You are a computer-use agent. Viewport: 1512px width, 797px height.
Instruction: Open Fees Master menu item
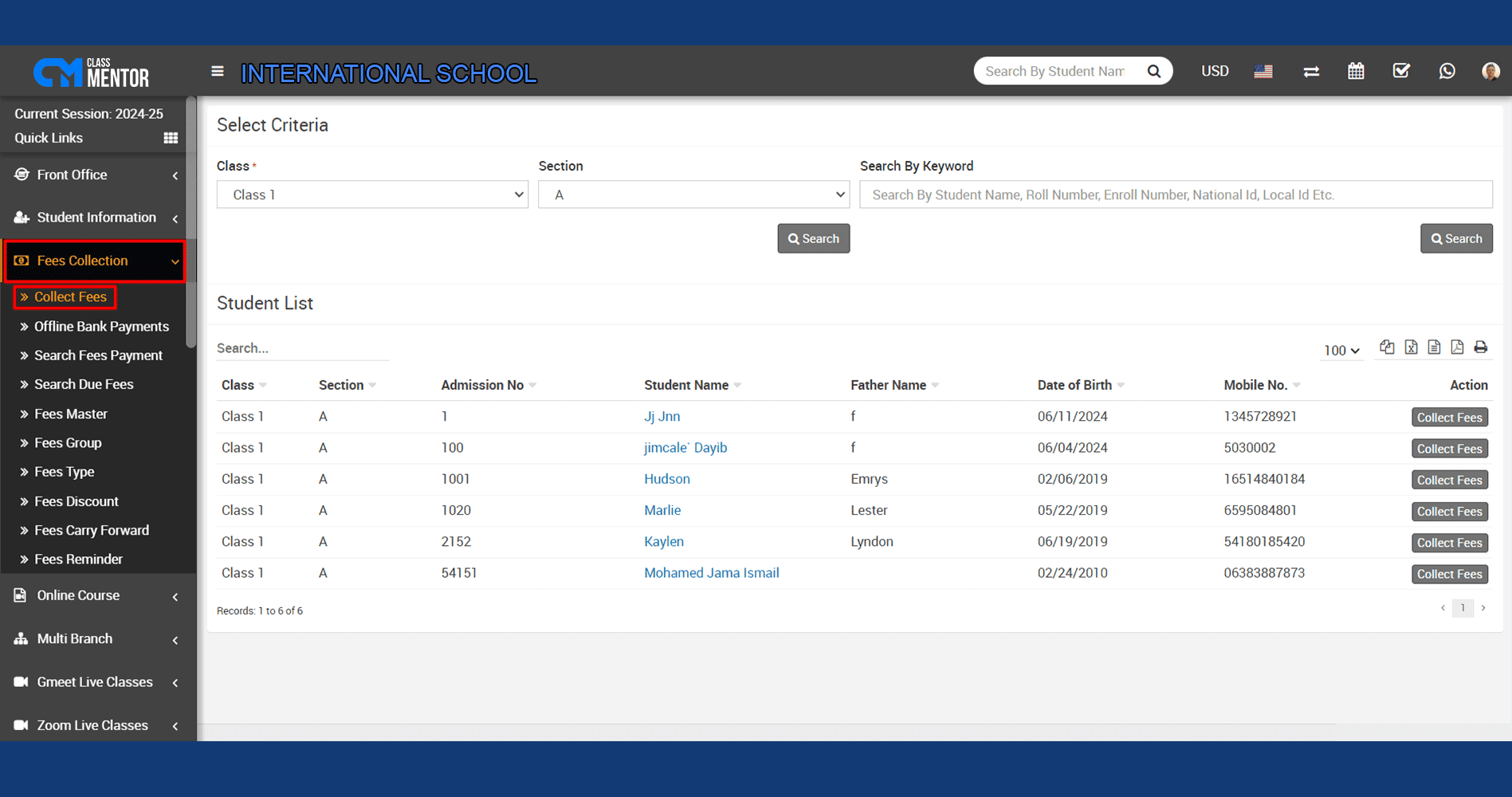71,414
